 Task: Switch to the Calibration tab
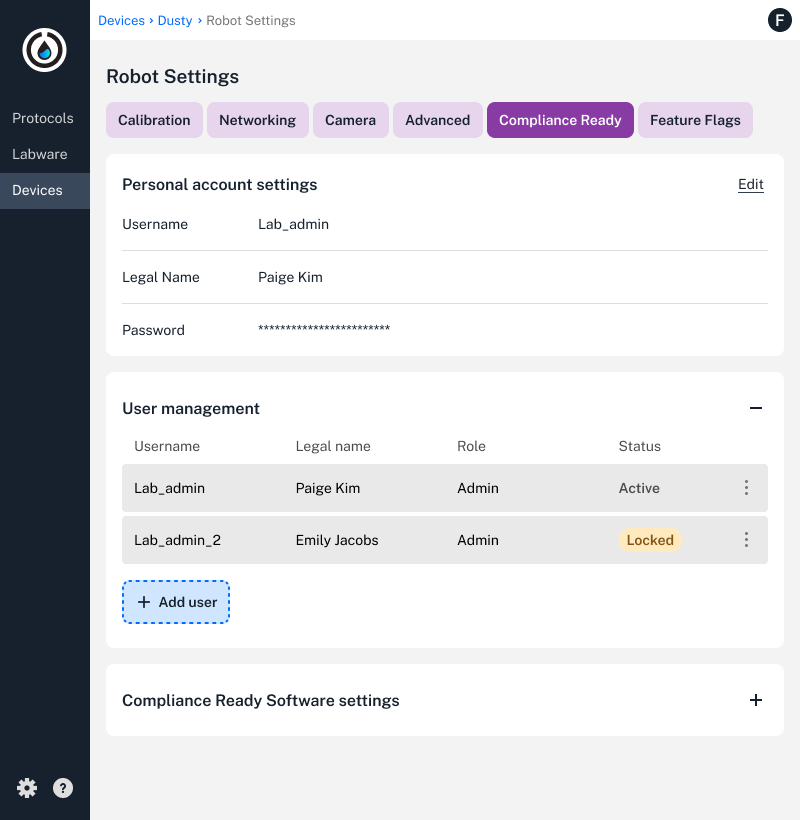[154, 120]
